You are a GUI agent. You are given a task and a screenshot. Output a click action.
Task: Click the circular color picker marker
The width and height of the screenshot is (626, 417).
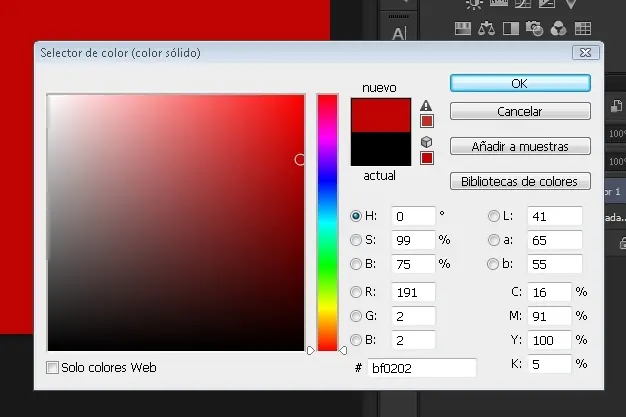click(x=299, y=159)
